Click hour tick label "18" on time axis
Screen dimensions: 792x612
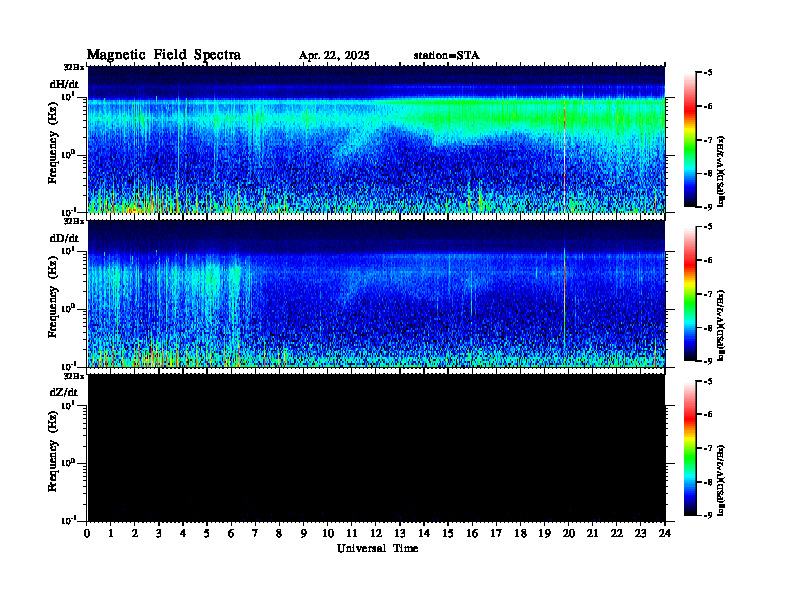click(x=520, y=533)
